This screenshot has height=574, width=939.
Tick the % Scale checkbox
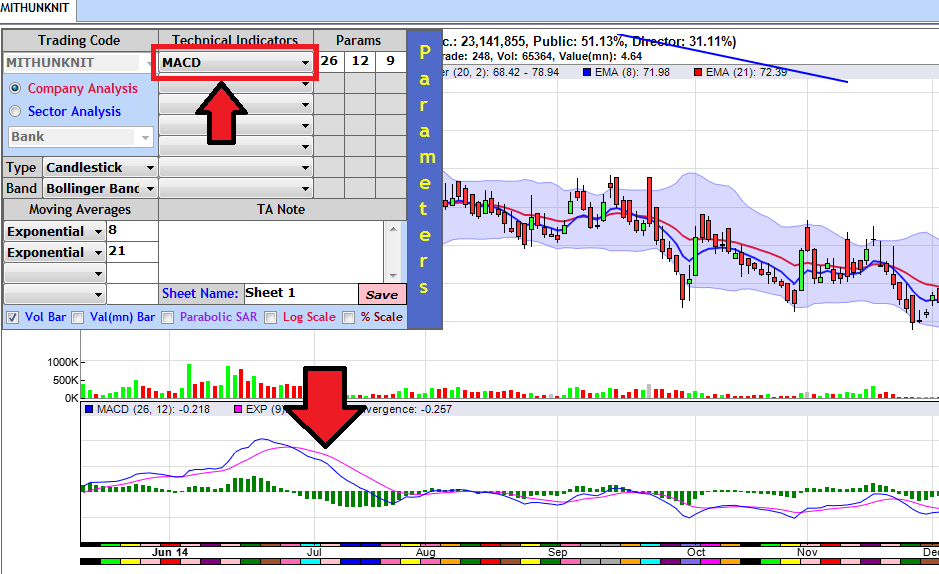(349, 317)
